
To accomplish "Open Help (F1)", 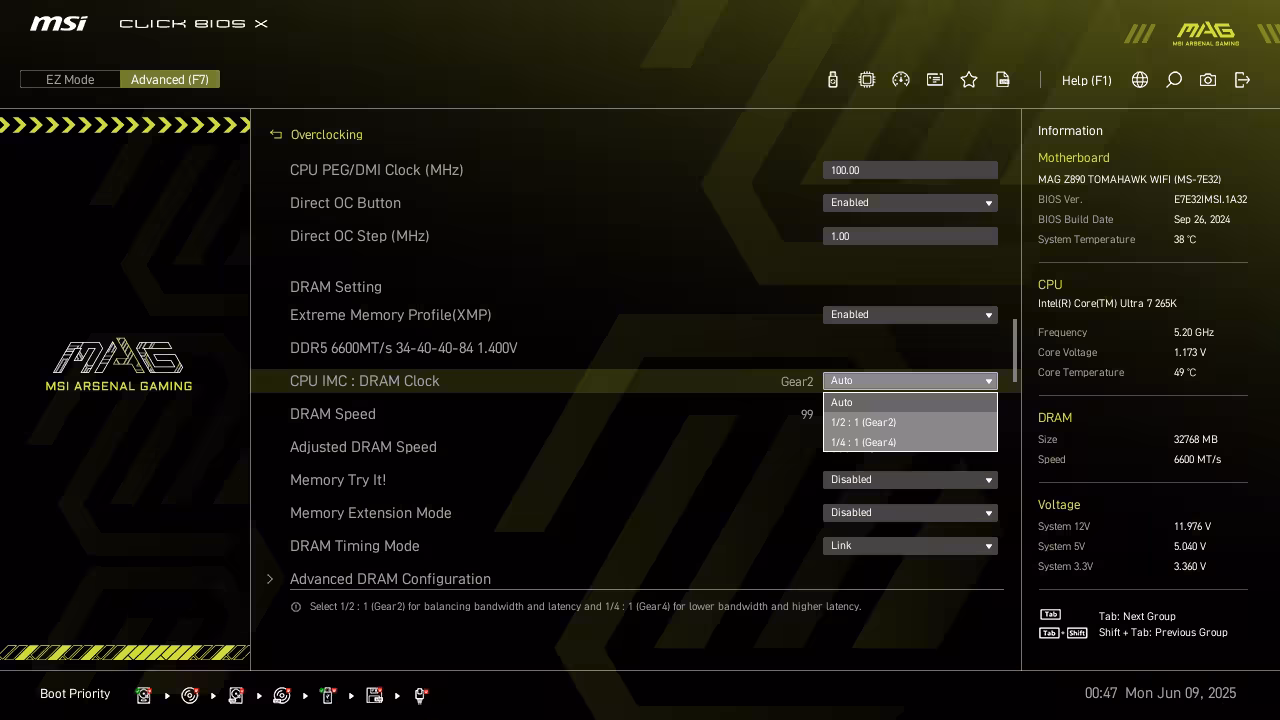I will pos(1087,80).
